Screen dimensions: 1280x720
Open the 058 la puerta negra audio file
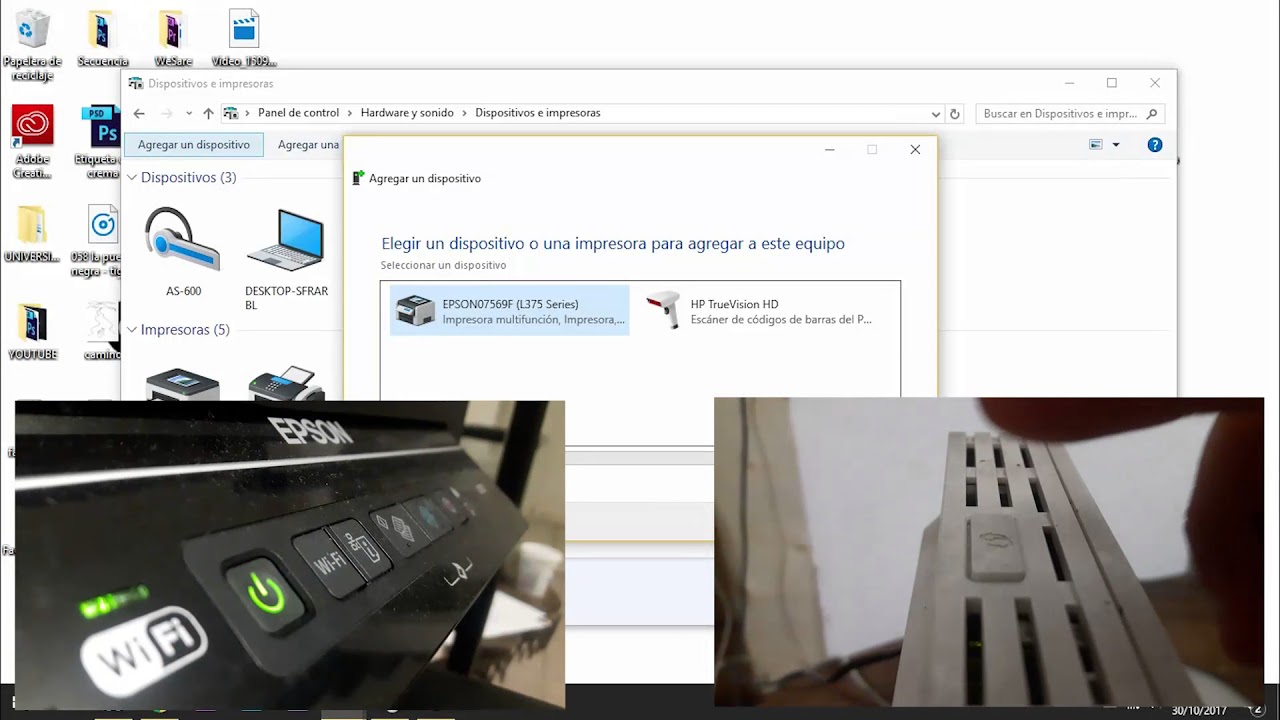coord(100,240)
